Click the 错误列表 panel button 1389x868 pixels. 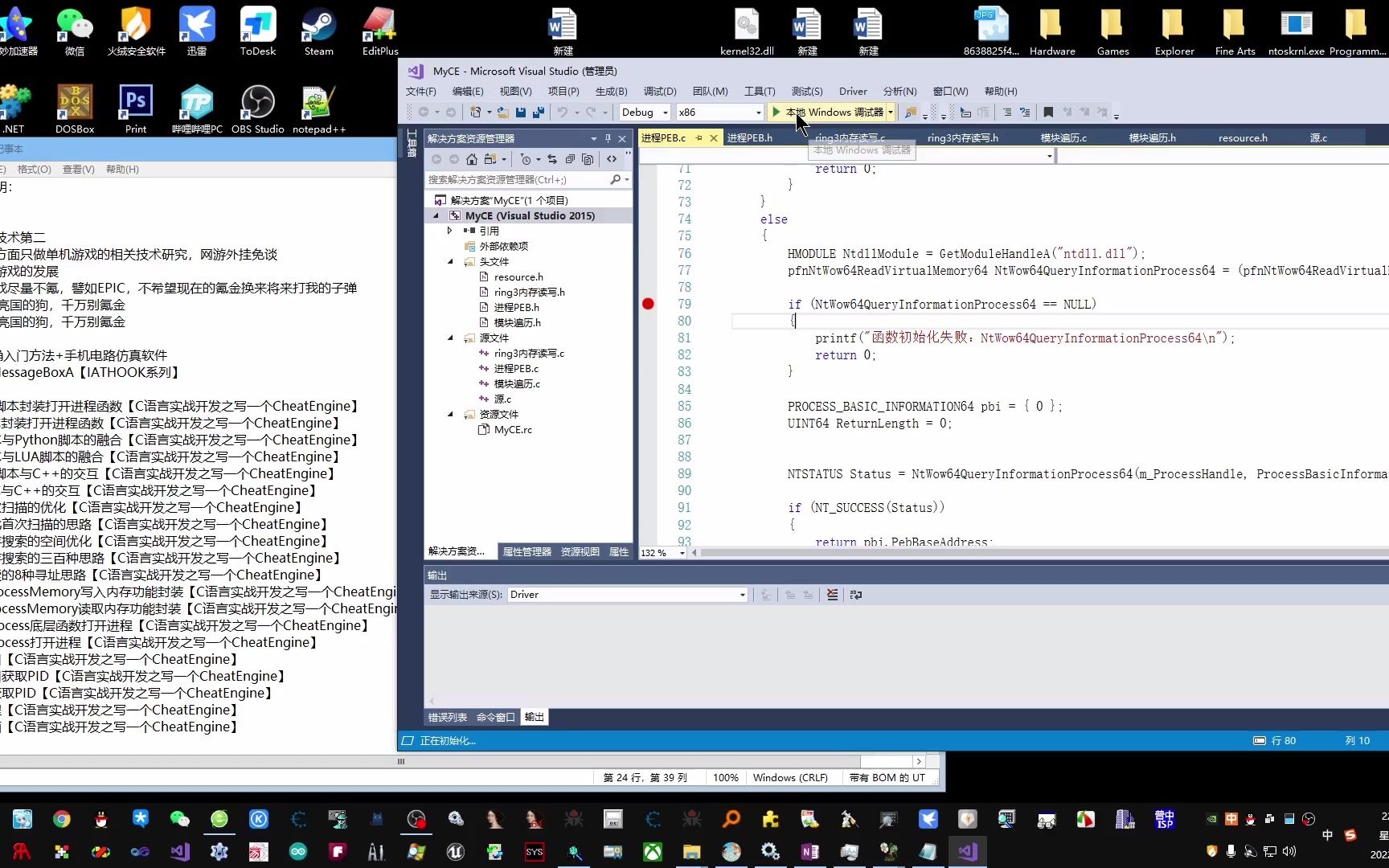pyautogui.click(x=447, y=717)
